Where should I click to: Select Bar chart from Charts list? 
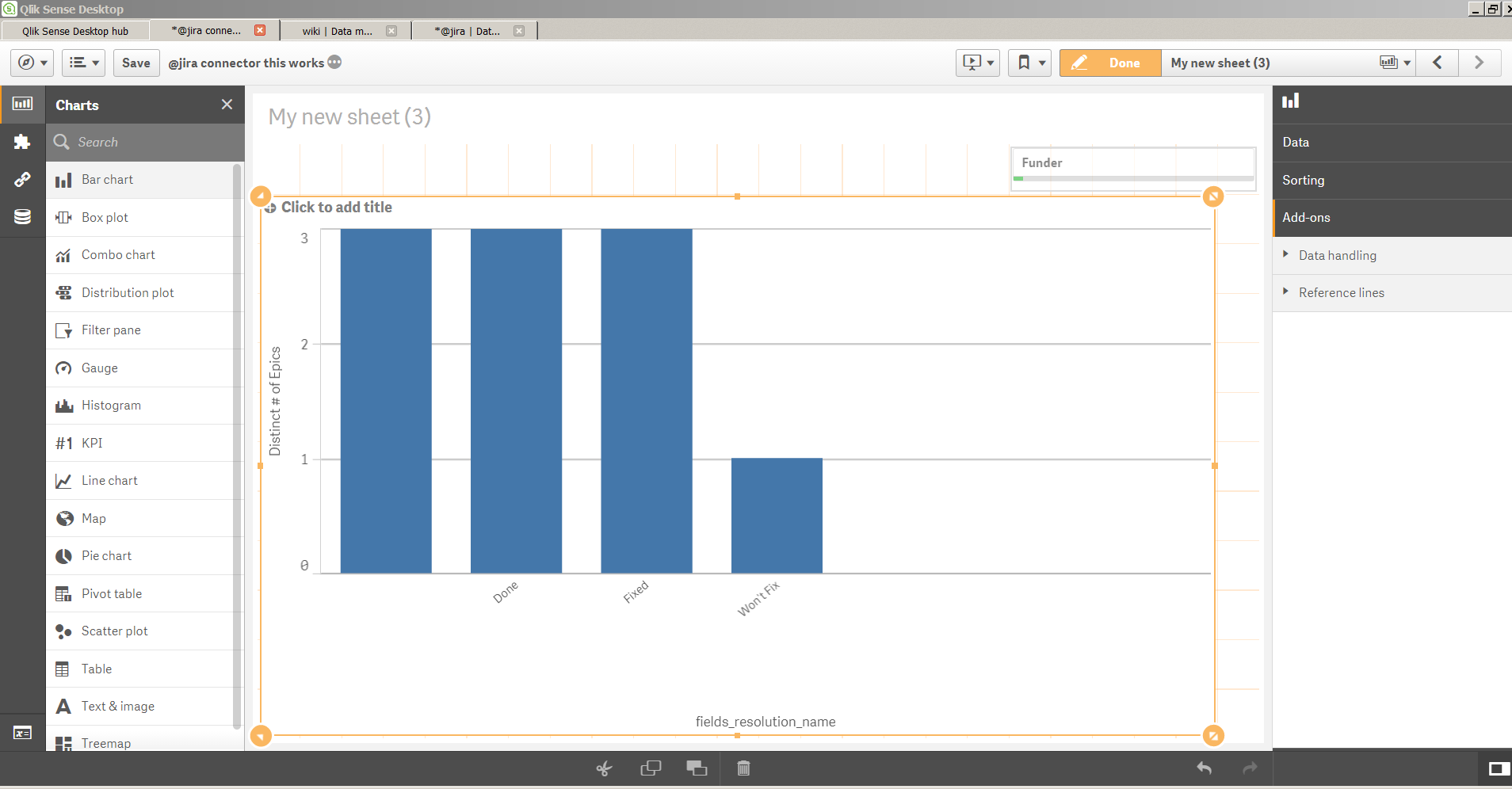coord(139,180)
